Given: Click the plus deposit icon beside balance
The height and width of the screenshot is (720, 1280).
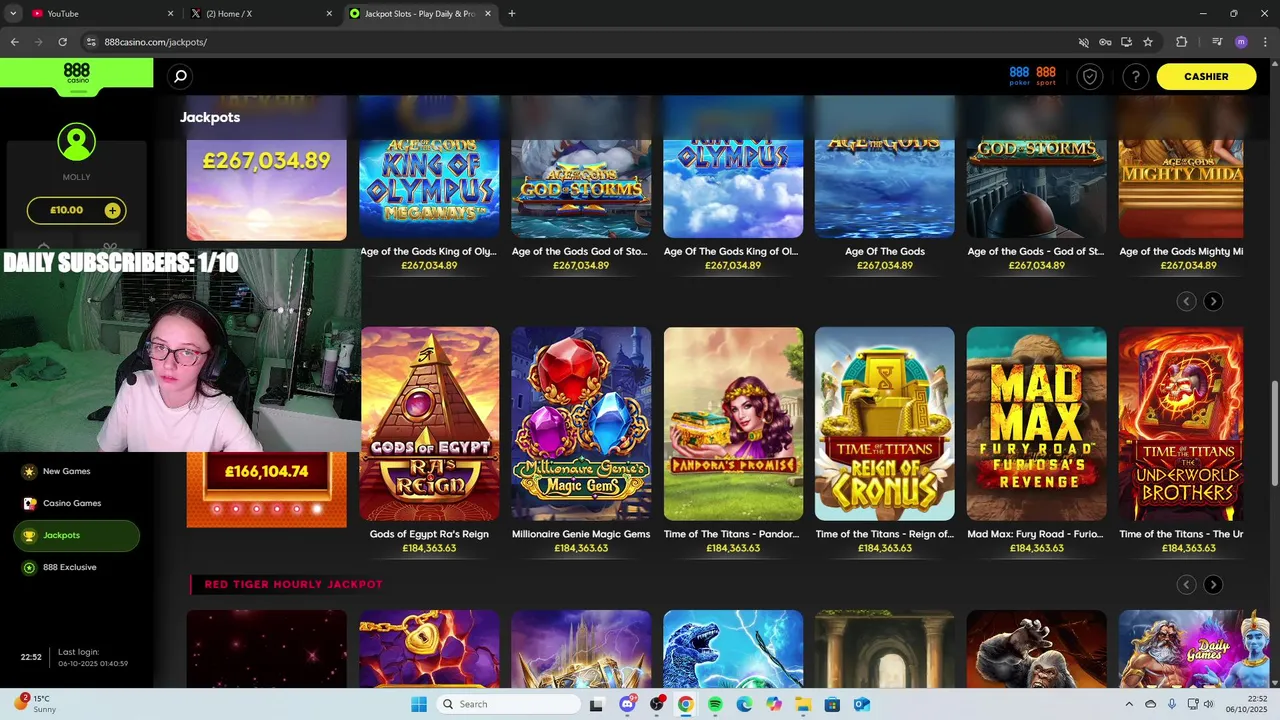Looking at the screenshot, I should 112,210.
